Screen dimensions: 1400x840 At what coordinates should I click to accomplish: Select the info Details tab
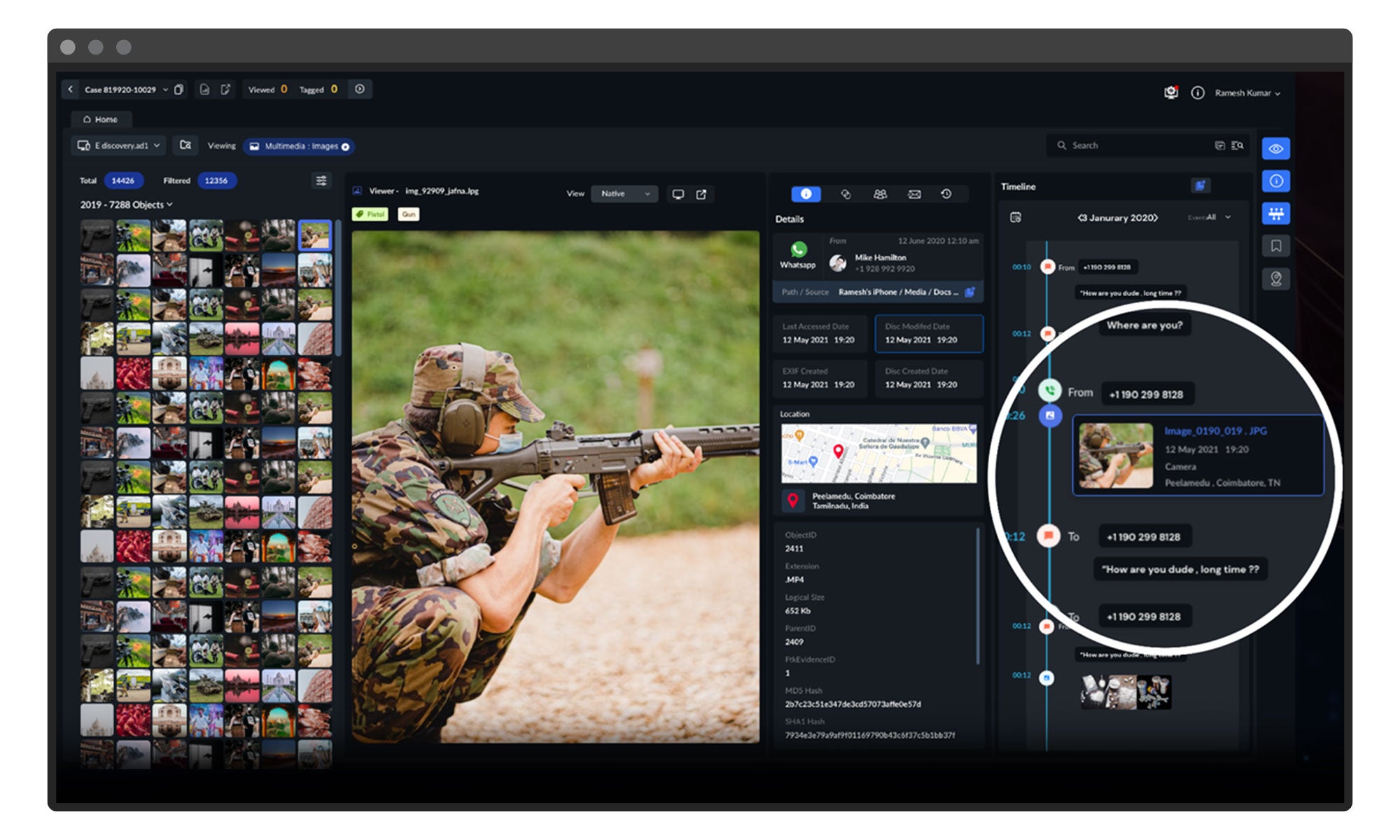point(806,194)
